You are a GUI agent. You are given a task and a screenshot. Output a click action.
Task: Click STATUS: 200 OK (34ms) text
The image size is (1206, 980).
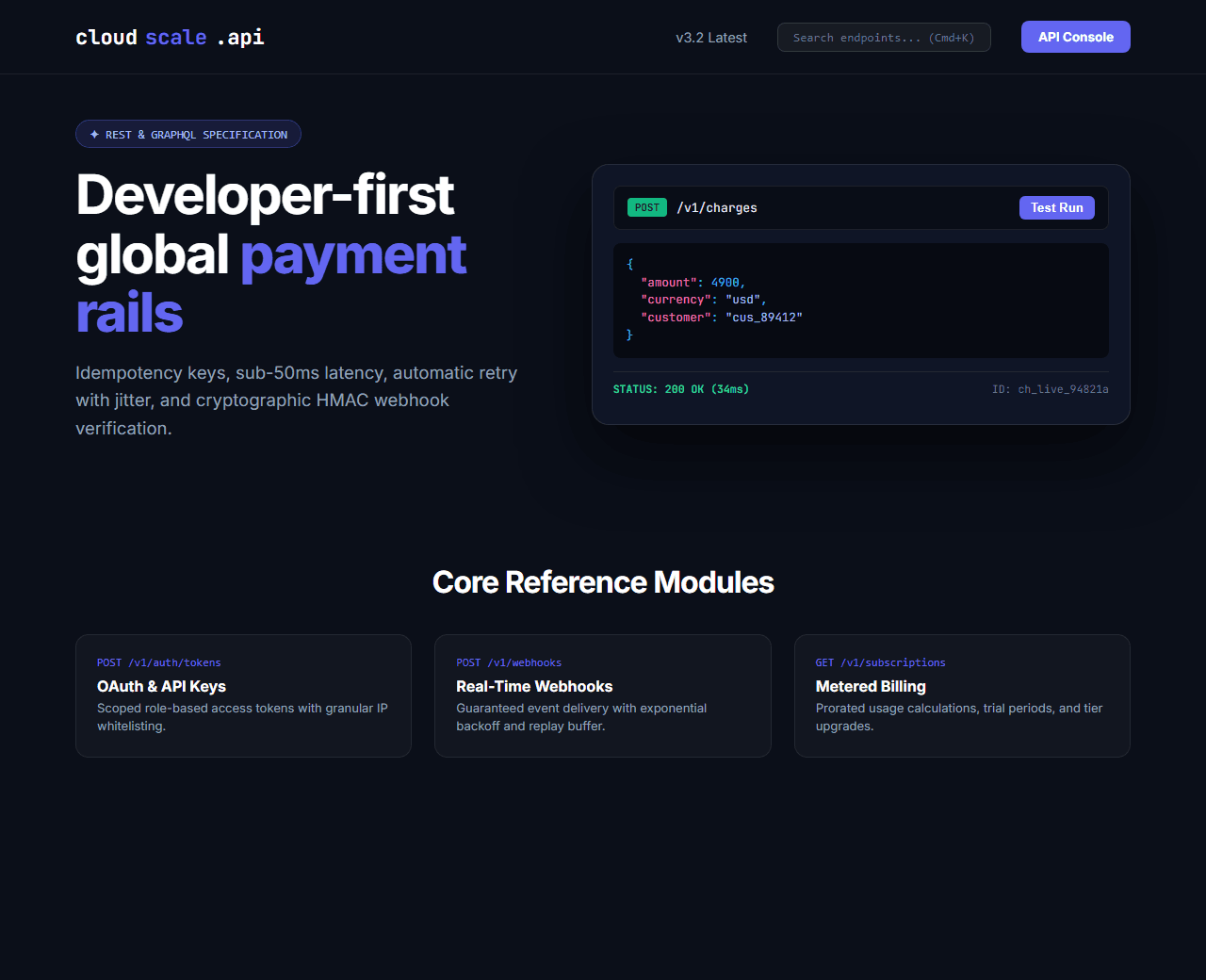click(681, 389)
